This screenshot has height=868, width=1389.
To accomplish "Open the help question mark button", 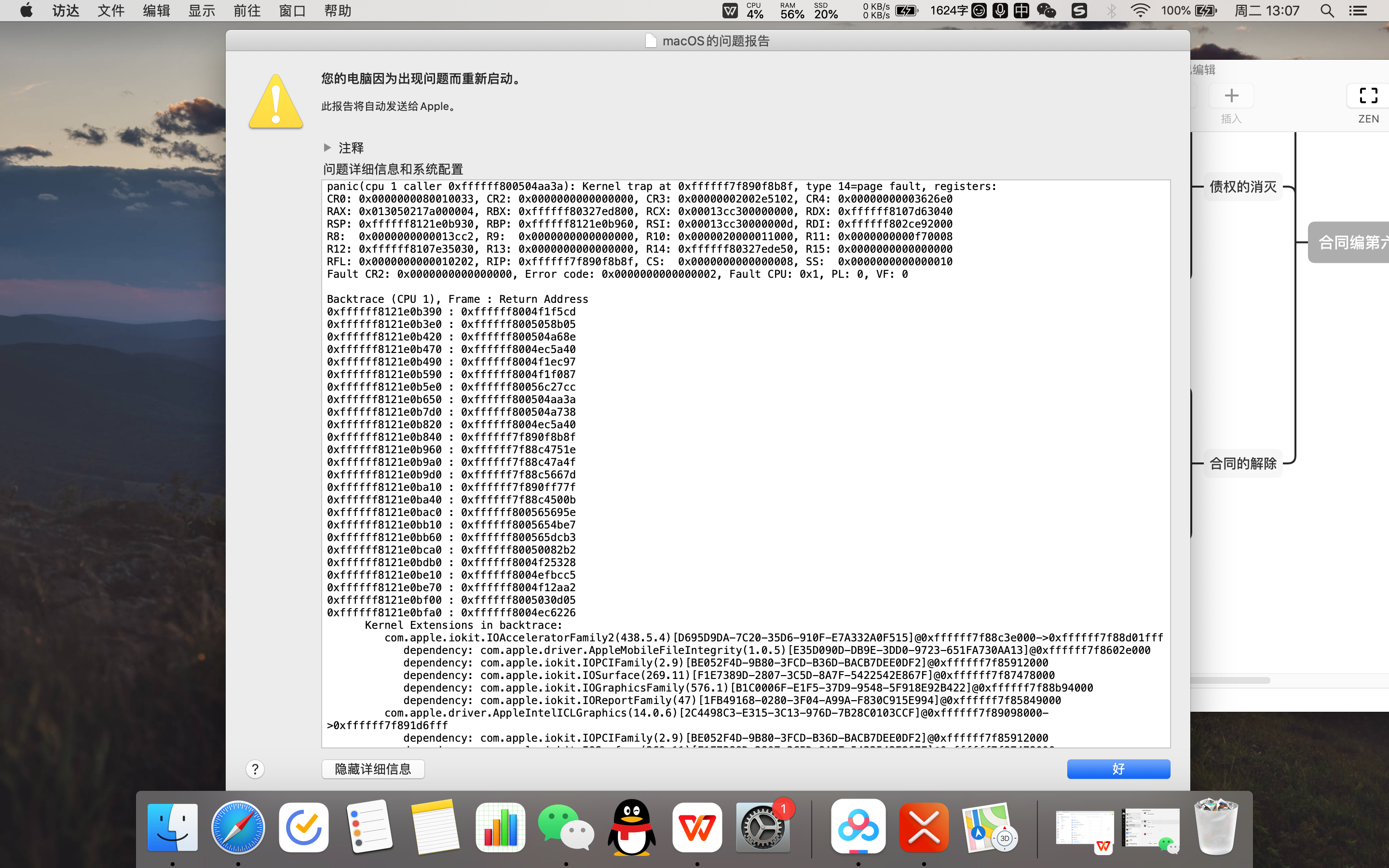I will (256, 769).
